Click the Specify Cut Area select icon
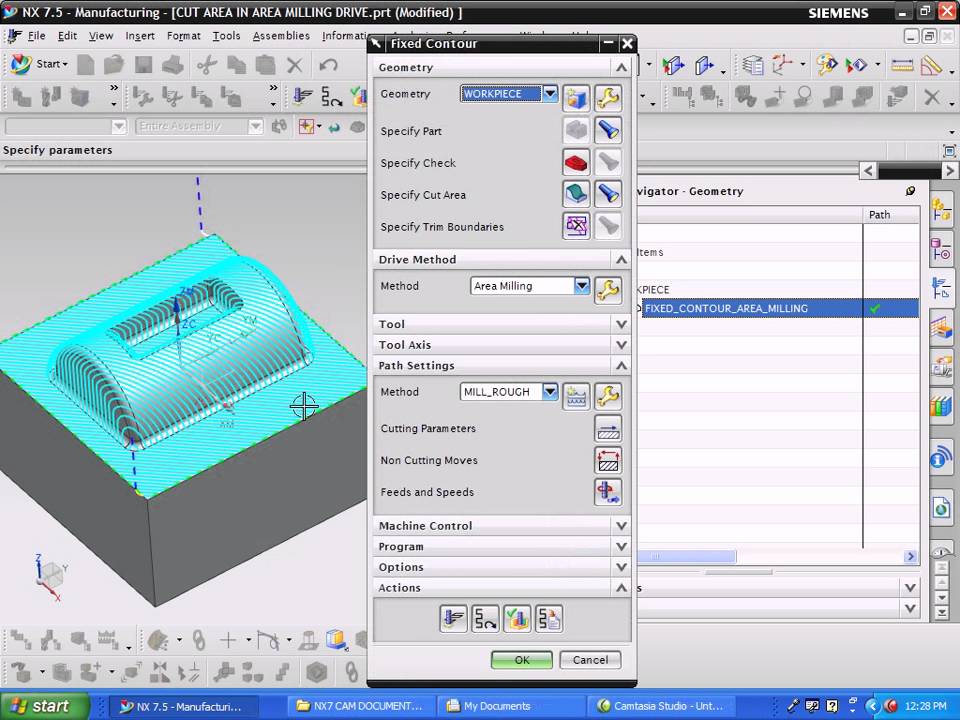The width and height of the screenshot is (960, 720). point(576,194)
